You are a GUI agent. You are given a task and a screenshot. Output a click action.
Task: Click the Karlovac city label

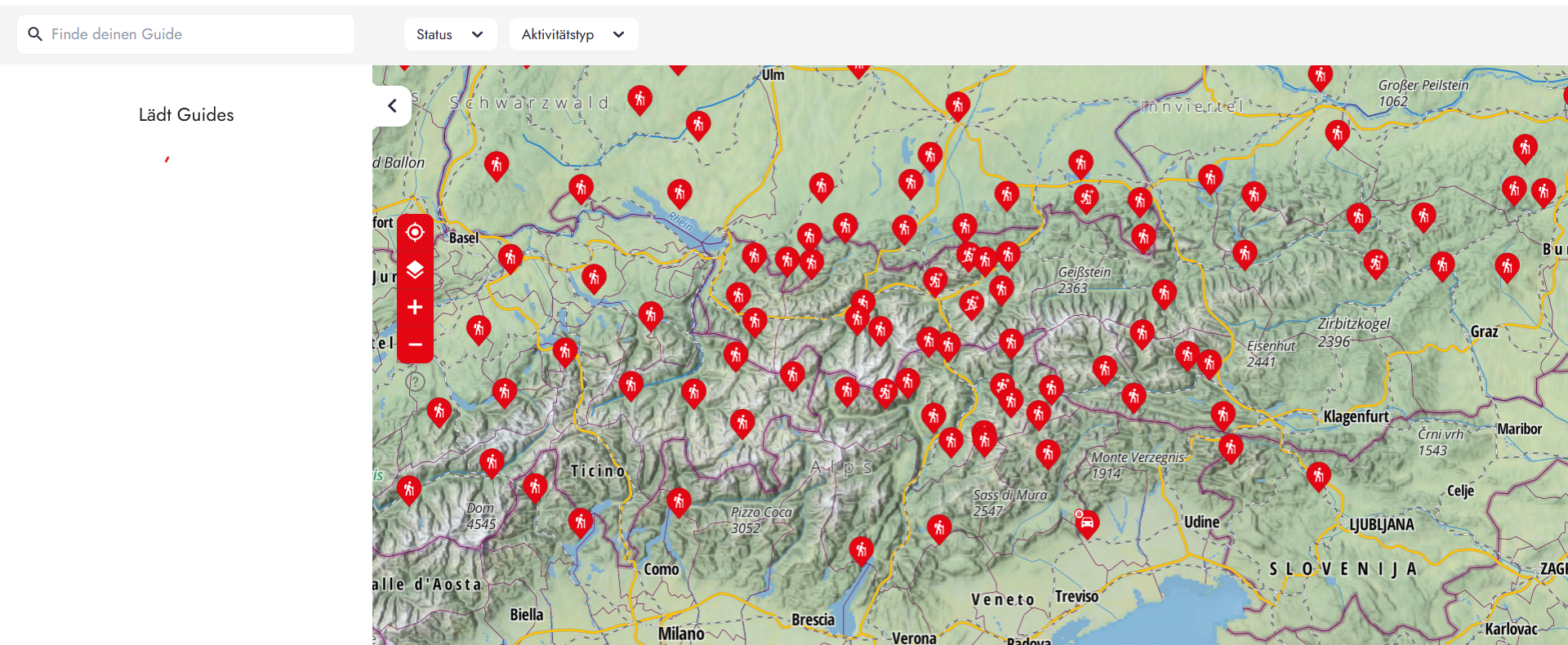coord(1511,629)
